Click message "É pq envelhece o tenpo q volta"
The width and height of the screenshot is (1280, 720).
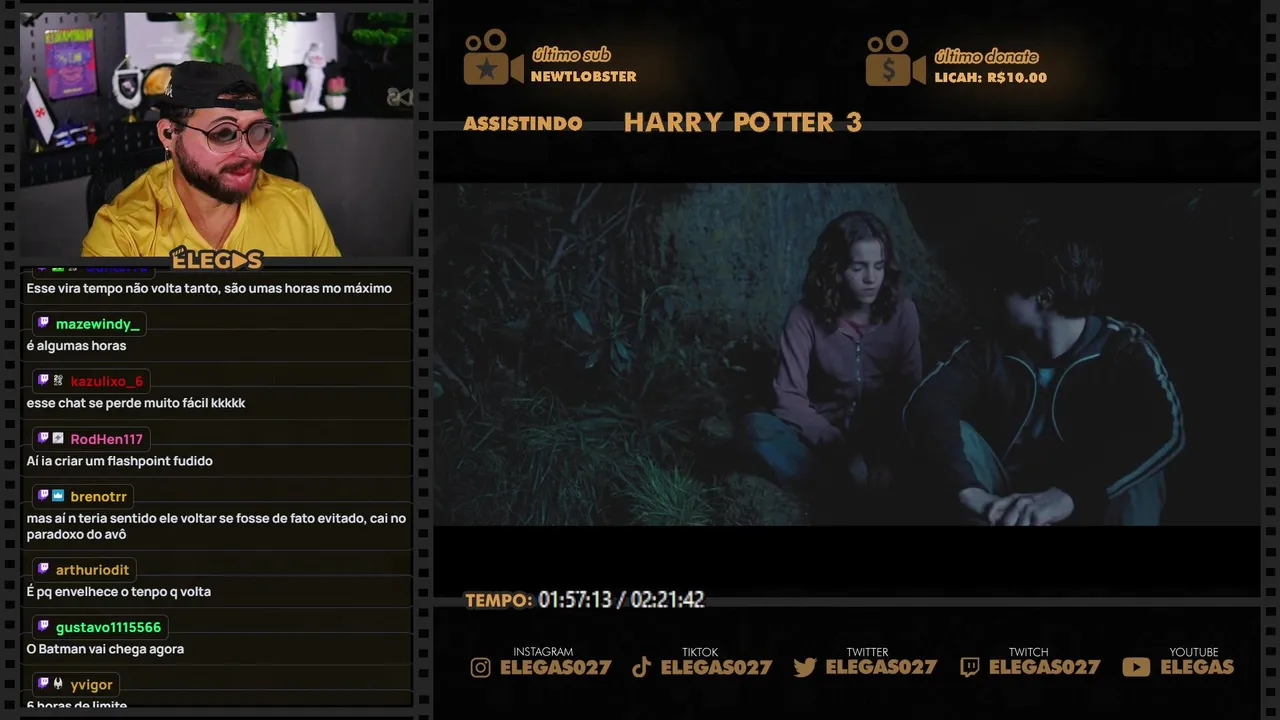pyautogui.click(x=118, y=592)
